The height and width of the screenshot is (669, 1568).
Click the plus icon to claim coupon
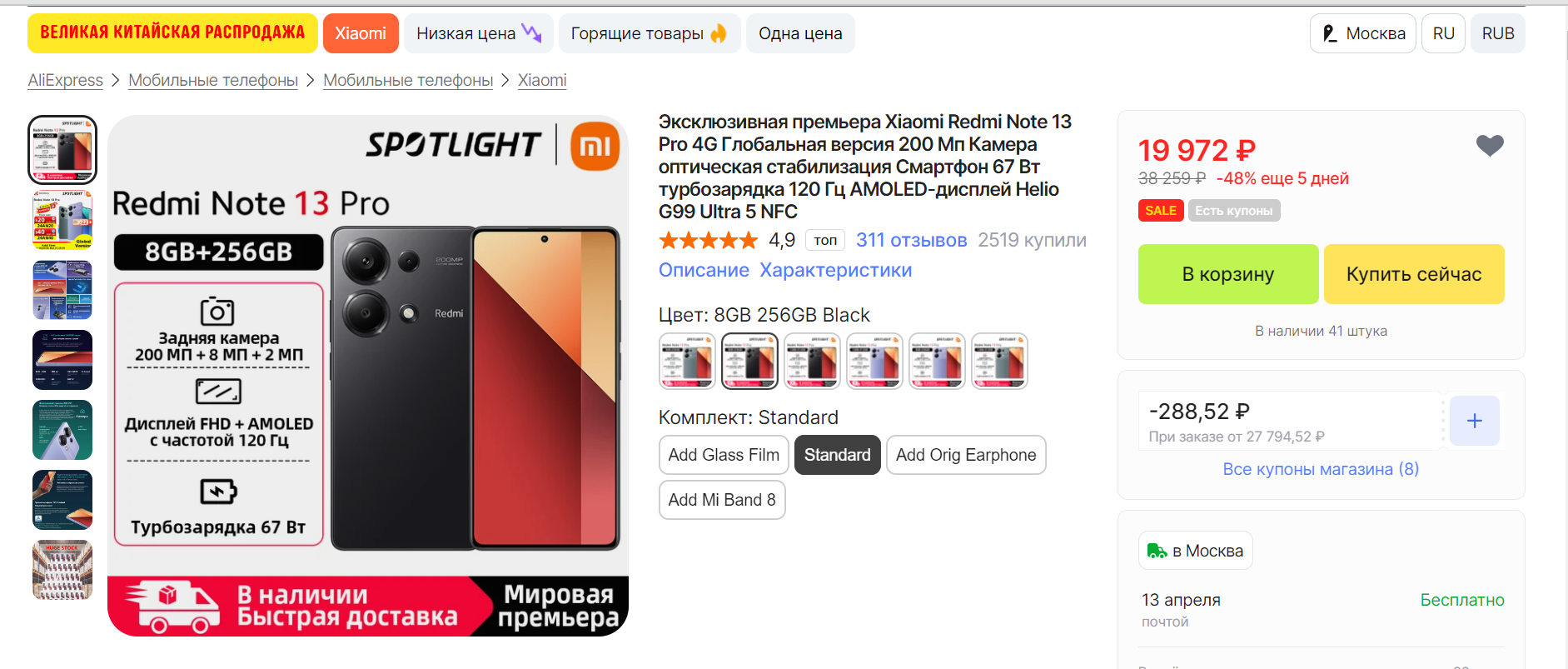coord(1474,421)
